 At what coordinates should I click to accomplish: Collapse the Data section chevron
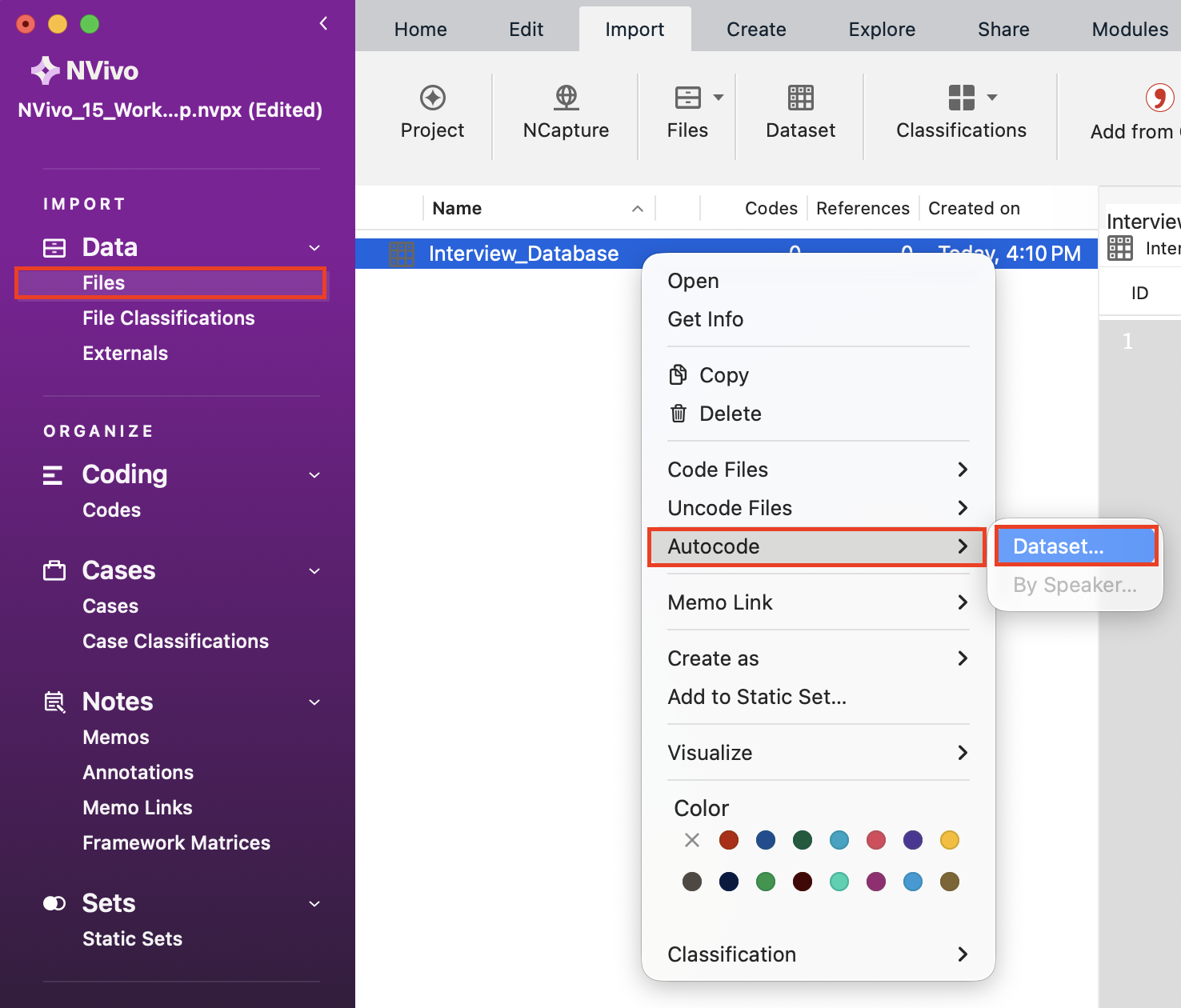tap(314, 248)
